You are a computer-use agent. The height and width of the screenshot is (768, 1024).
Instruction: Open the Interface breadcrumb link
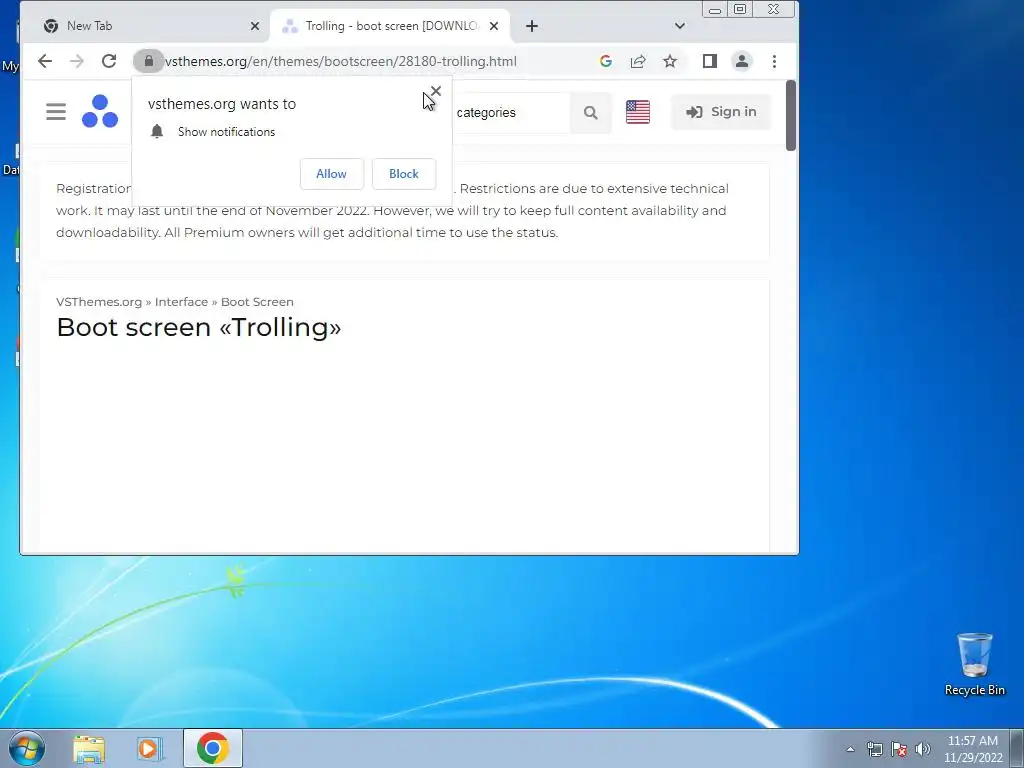(x=181, y=302)
